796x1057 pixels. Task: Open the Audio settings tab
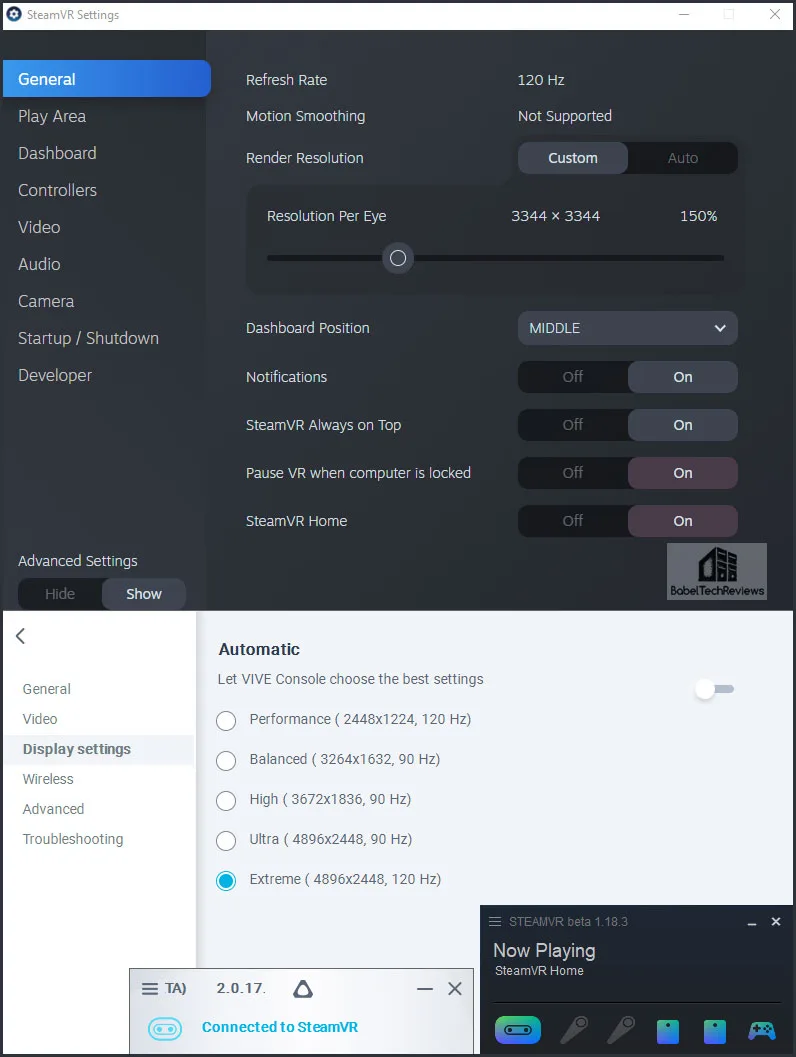(x=39, y=264)
